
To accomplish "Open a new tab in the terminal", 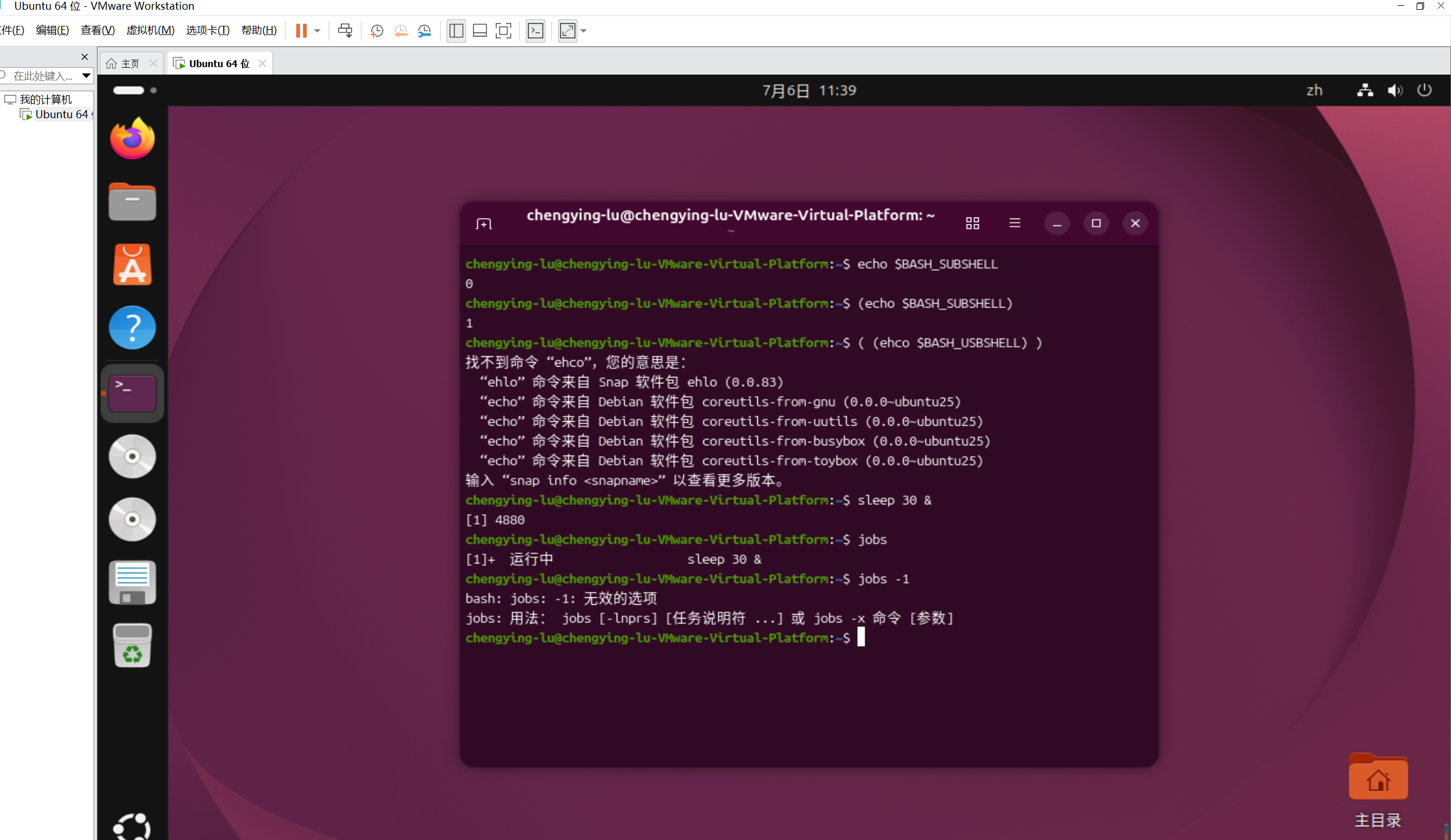I will (x=484, y=223).
